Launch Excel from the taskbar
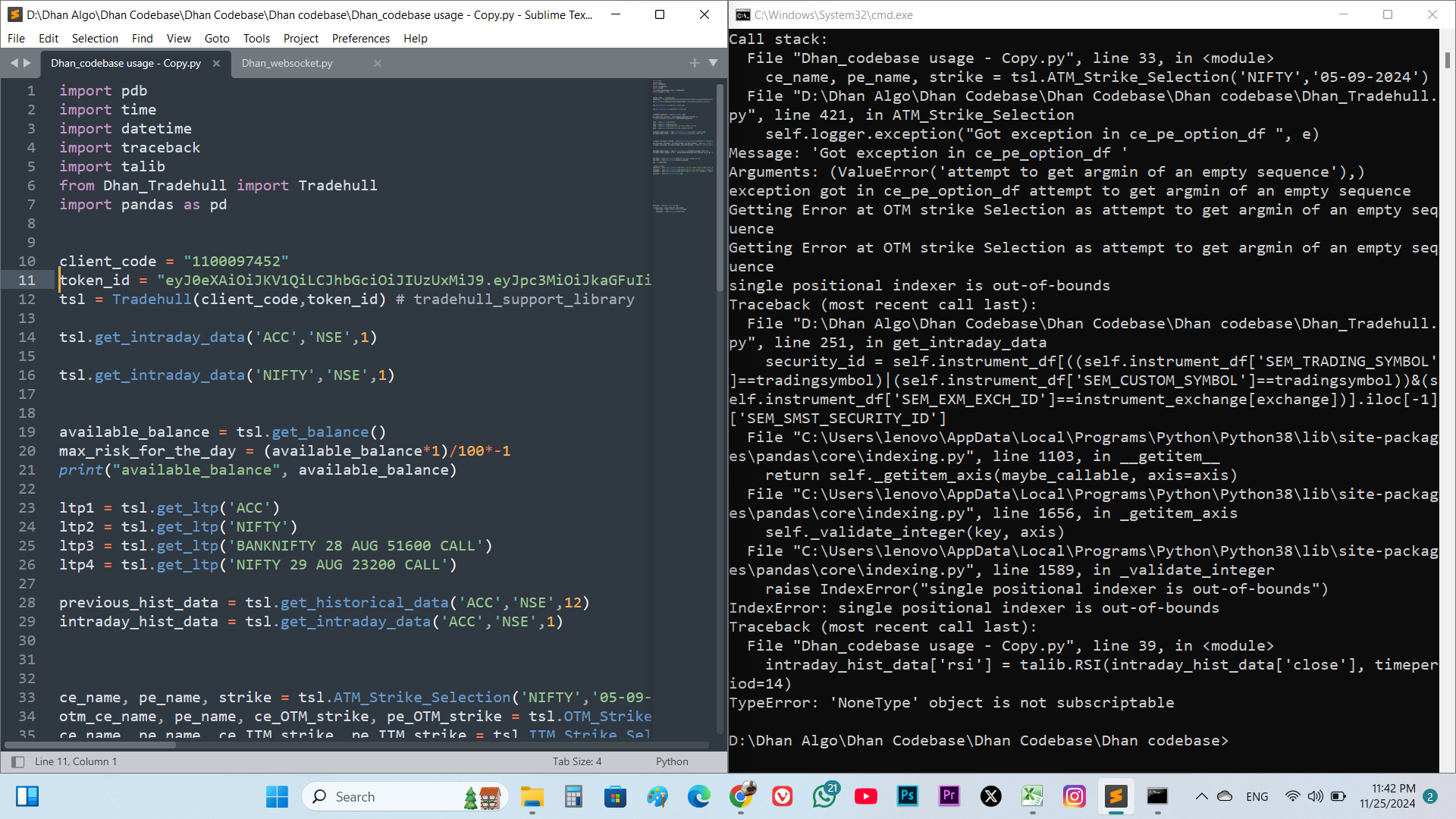The image size is (1456, 819). coord(1032,796)
